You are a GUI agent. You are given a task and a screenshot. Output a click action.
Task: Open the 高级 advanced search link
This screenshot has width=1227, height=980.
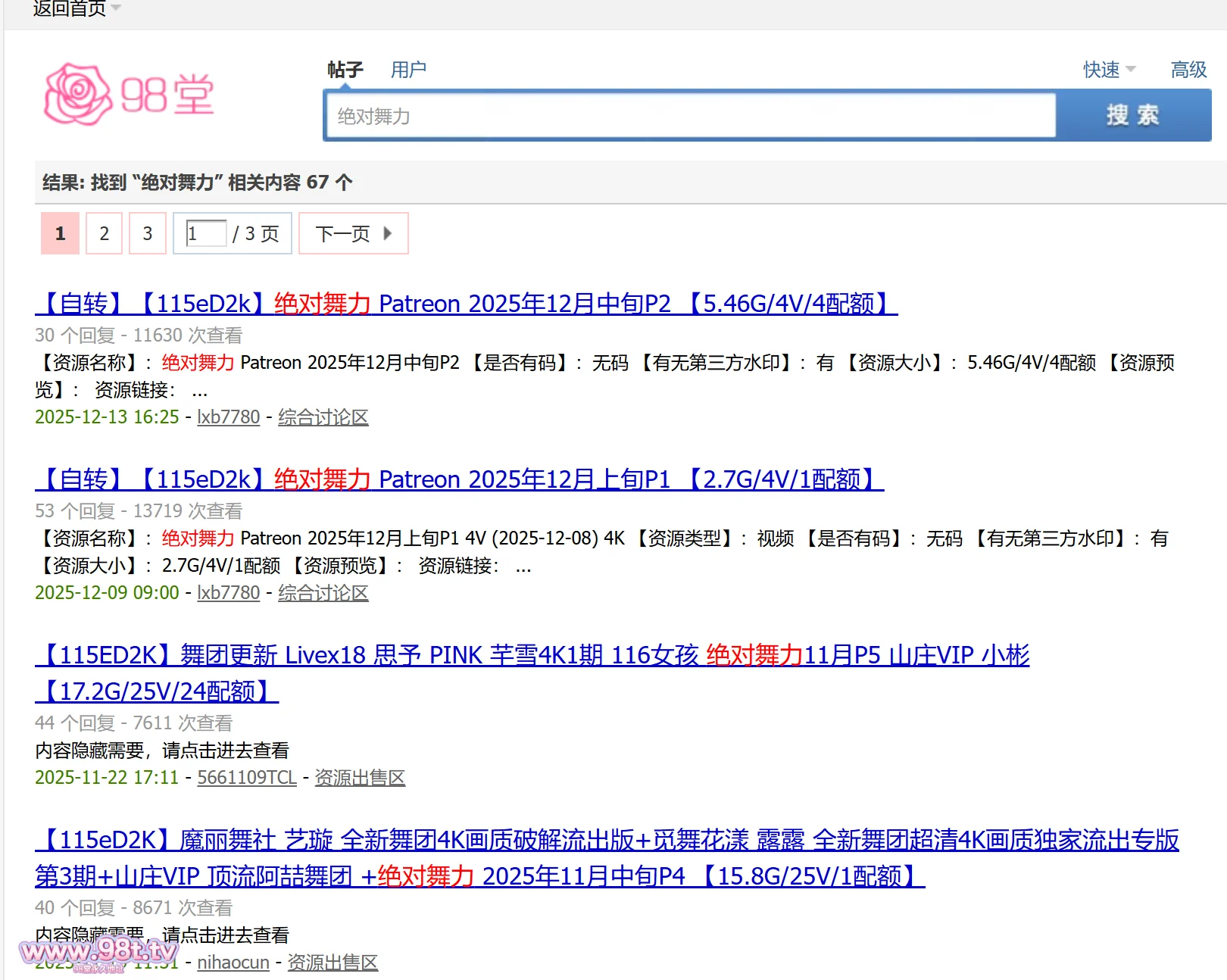(x=1188, y=70)
